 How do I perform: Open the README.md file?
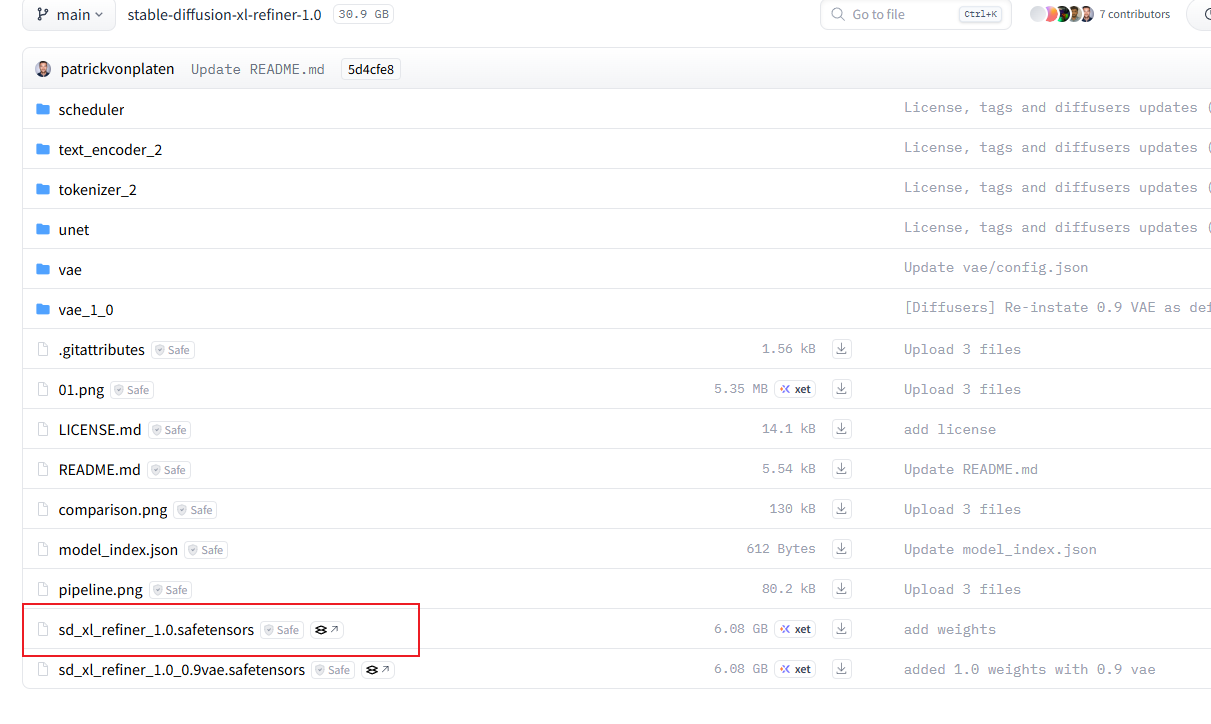(x=99, y=469)
